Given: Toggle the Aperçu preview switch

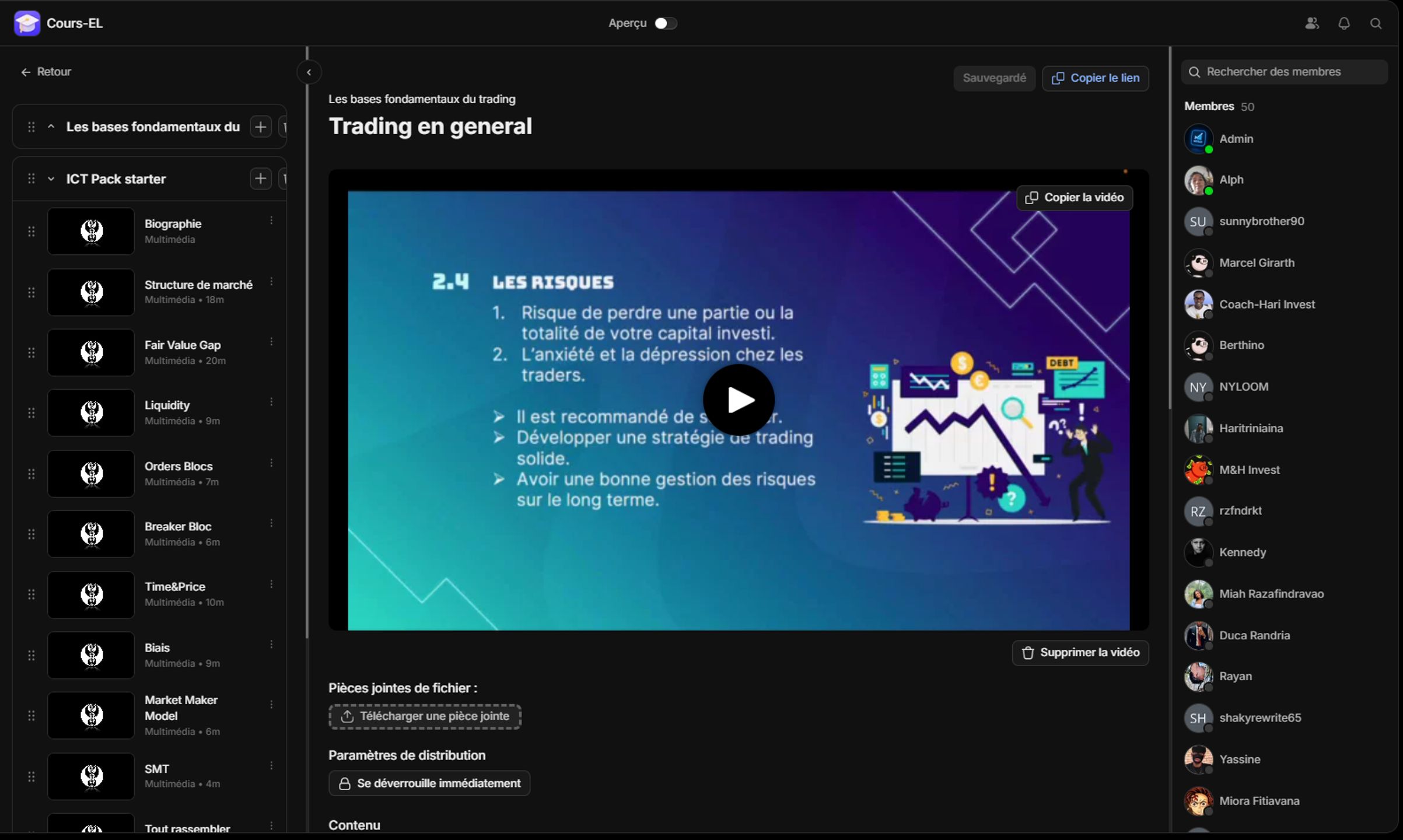Looking at the screenshot, I should (665, 23).
